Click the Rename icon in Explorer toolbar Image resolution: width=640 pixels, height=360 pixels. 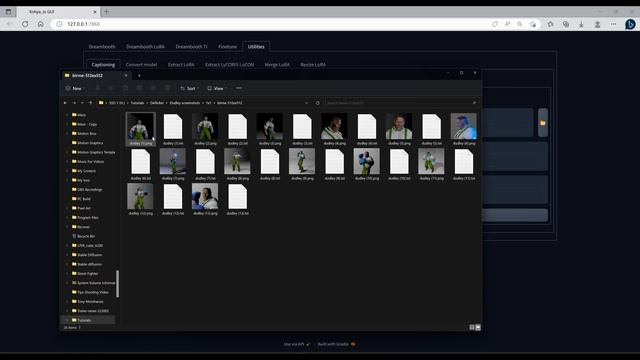click(140, 88)
